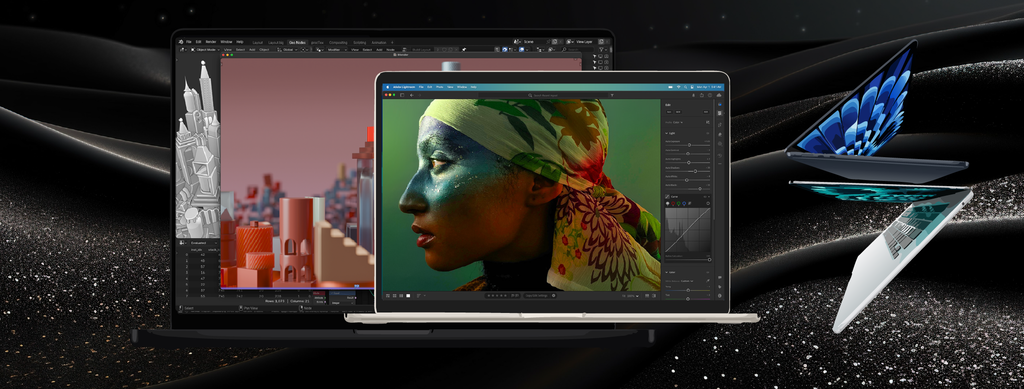
Task: Click the Blacks slider handle
Action: [700, 189]
